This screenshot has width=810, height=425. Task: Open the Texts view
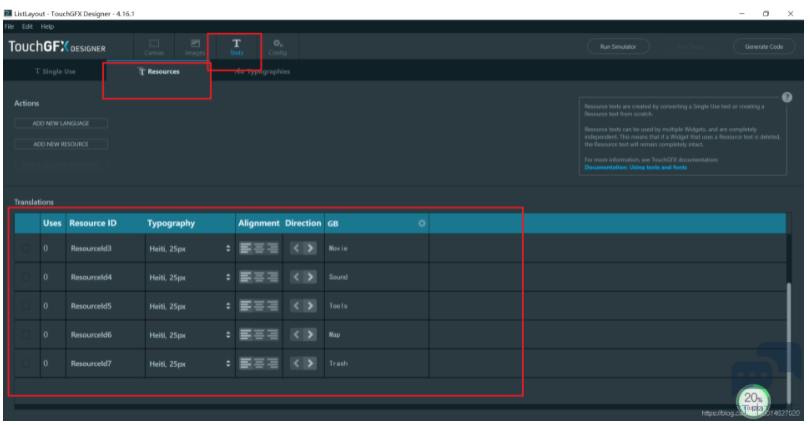pyautogui.click(x=236, y=46)
